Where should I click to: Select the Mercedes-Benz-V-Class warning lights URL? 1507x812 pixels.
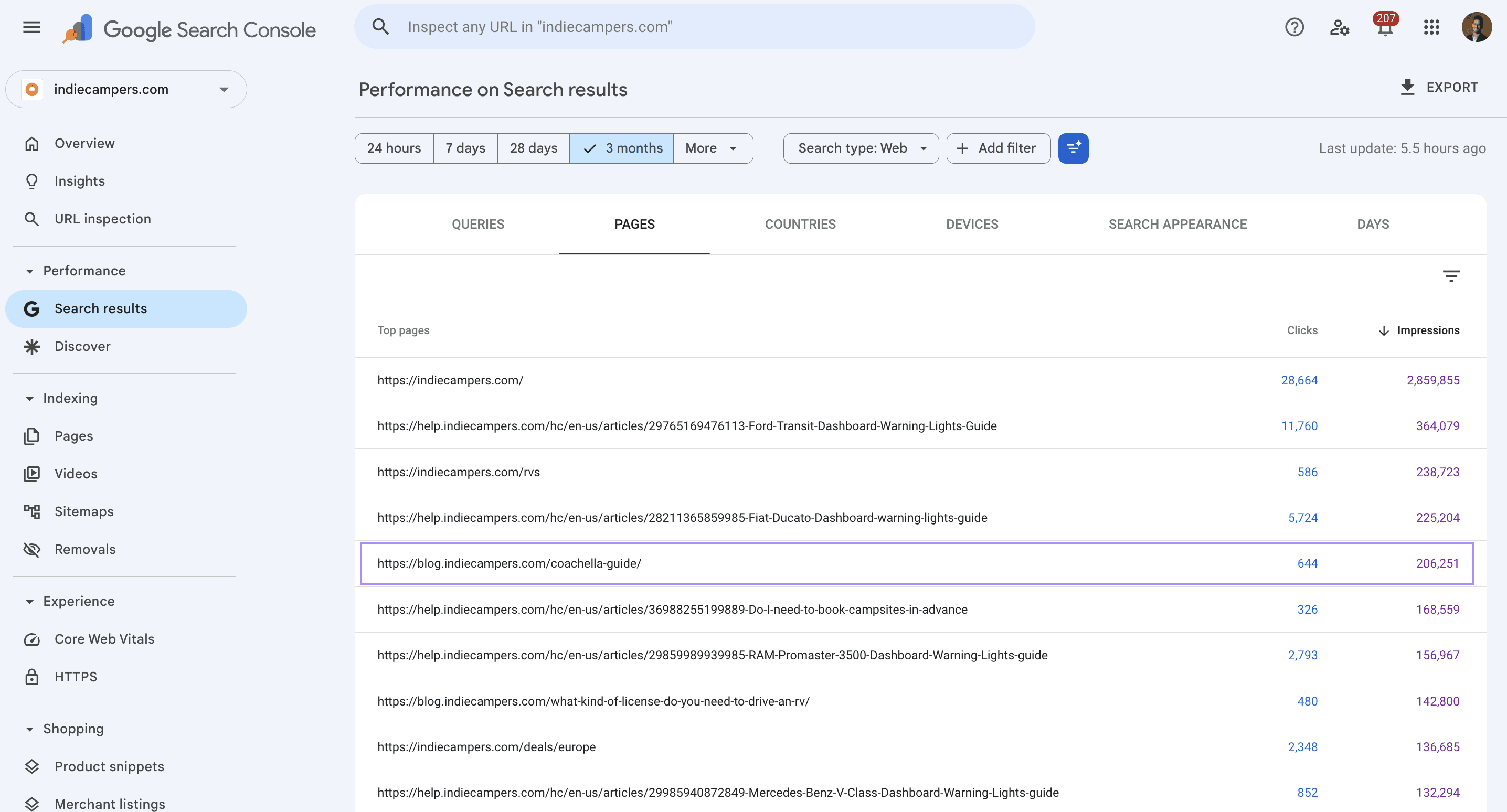pos(718,793)
